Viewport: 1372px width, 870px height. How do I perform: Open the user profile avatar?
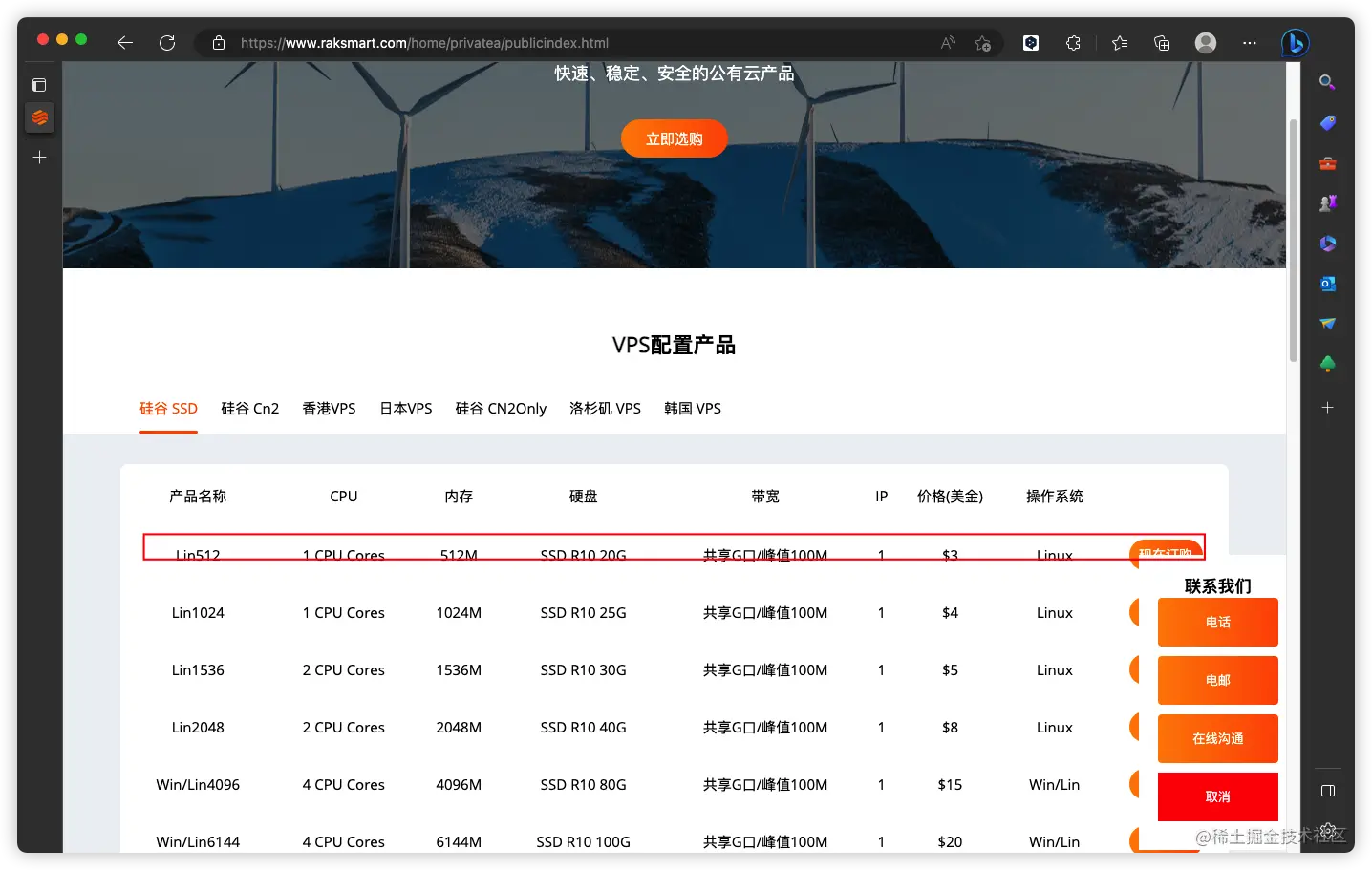(x=1206, y=43)
